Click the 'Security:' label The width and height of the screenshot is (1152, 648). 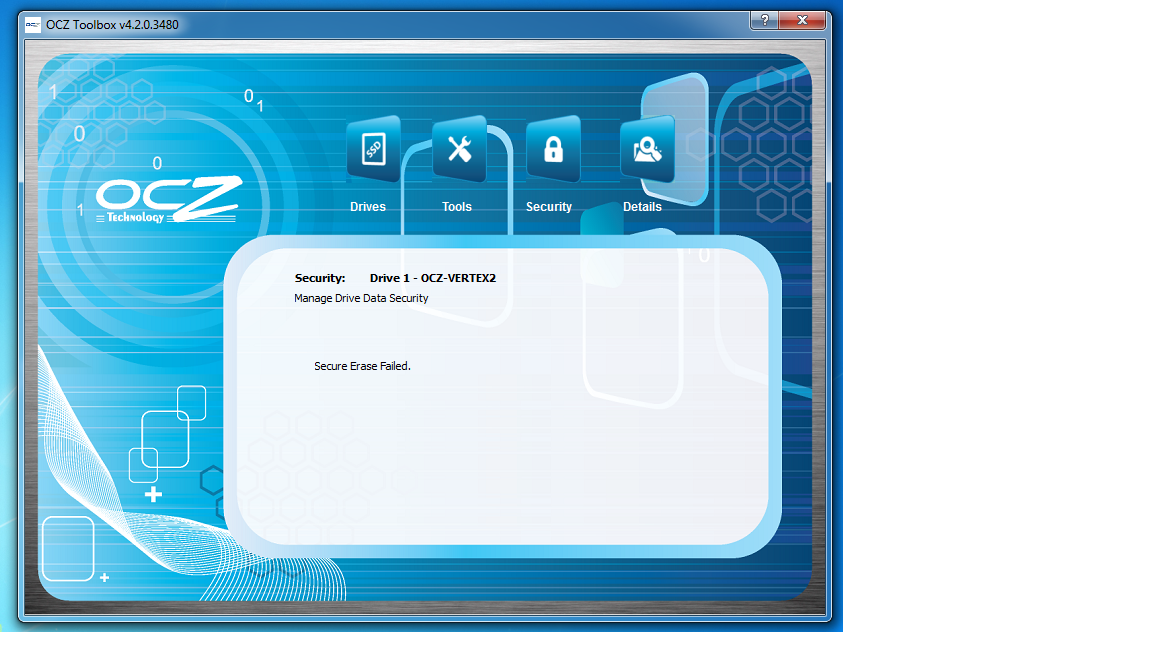tap(320, 278)
